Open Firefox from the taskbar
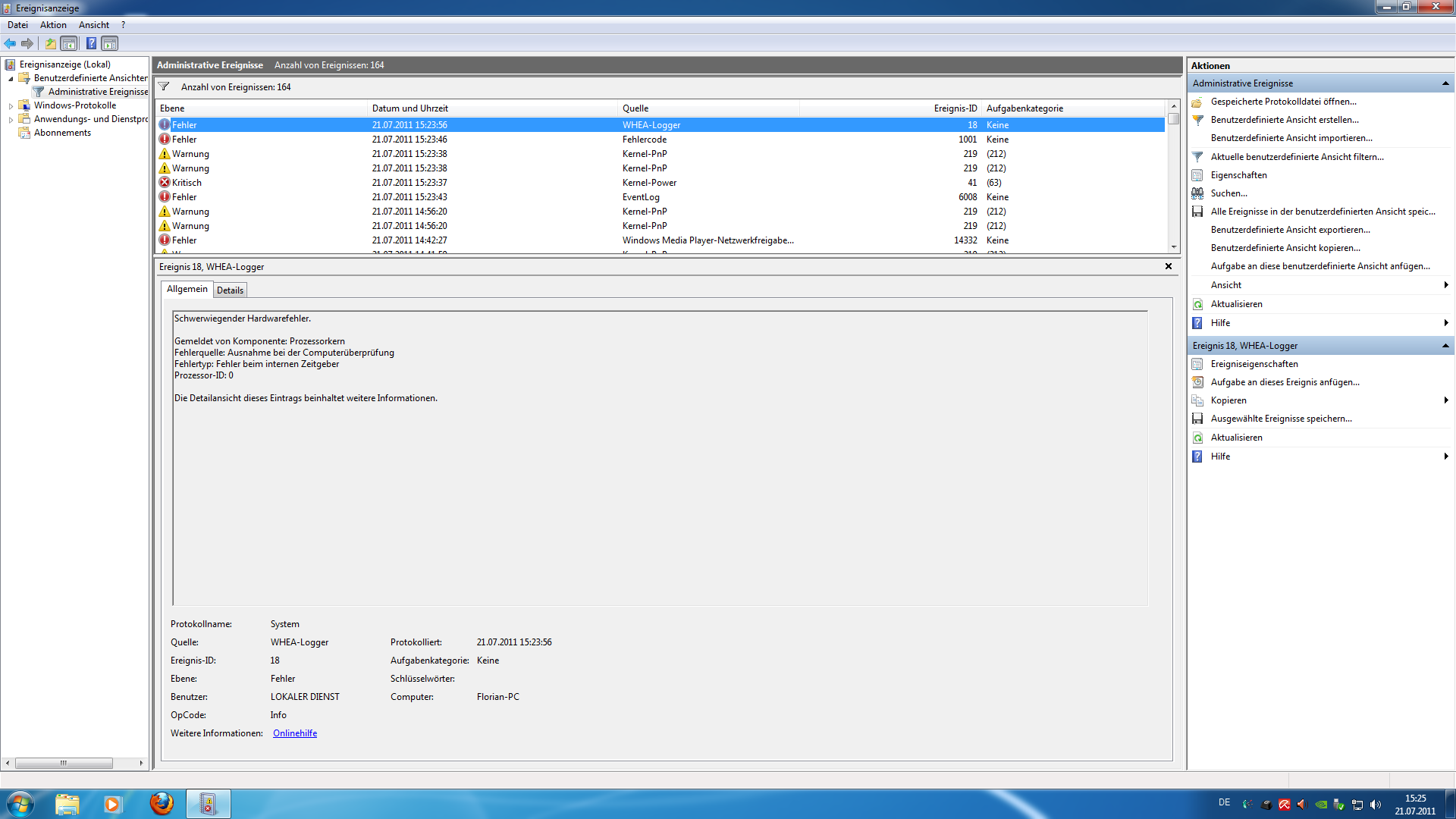 [161, 804]
